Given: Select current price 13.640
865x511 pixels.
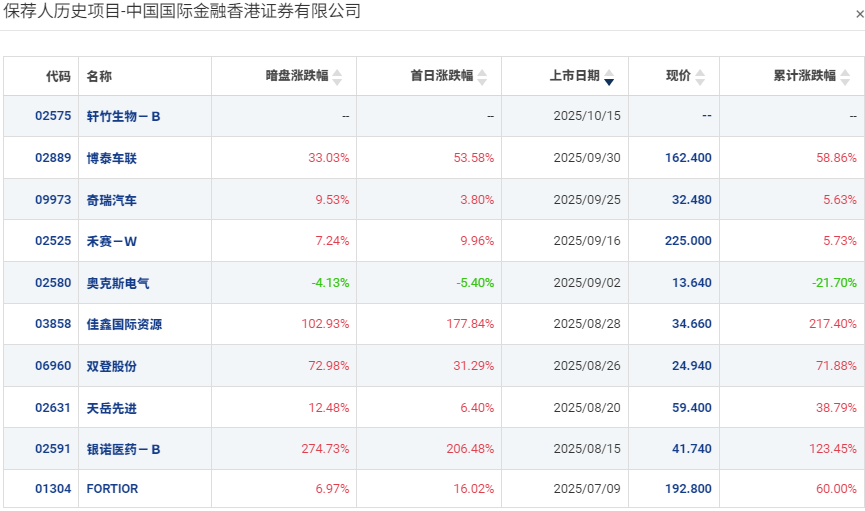Looking at the screenshot, I should pos(691,283).
